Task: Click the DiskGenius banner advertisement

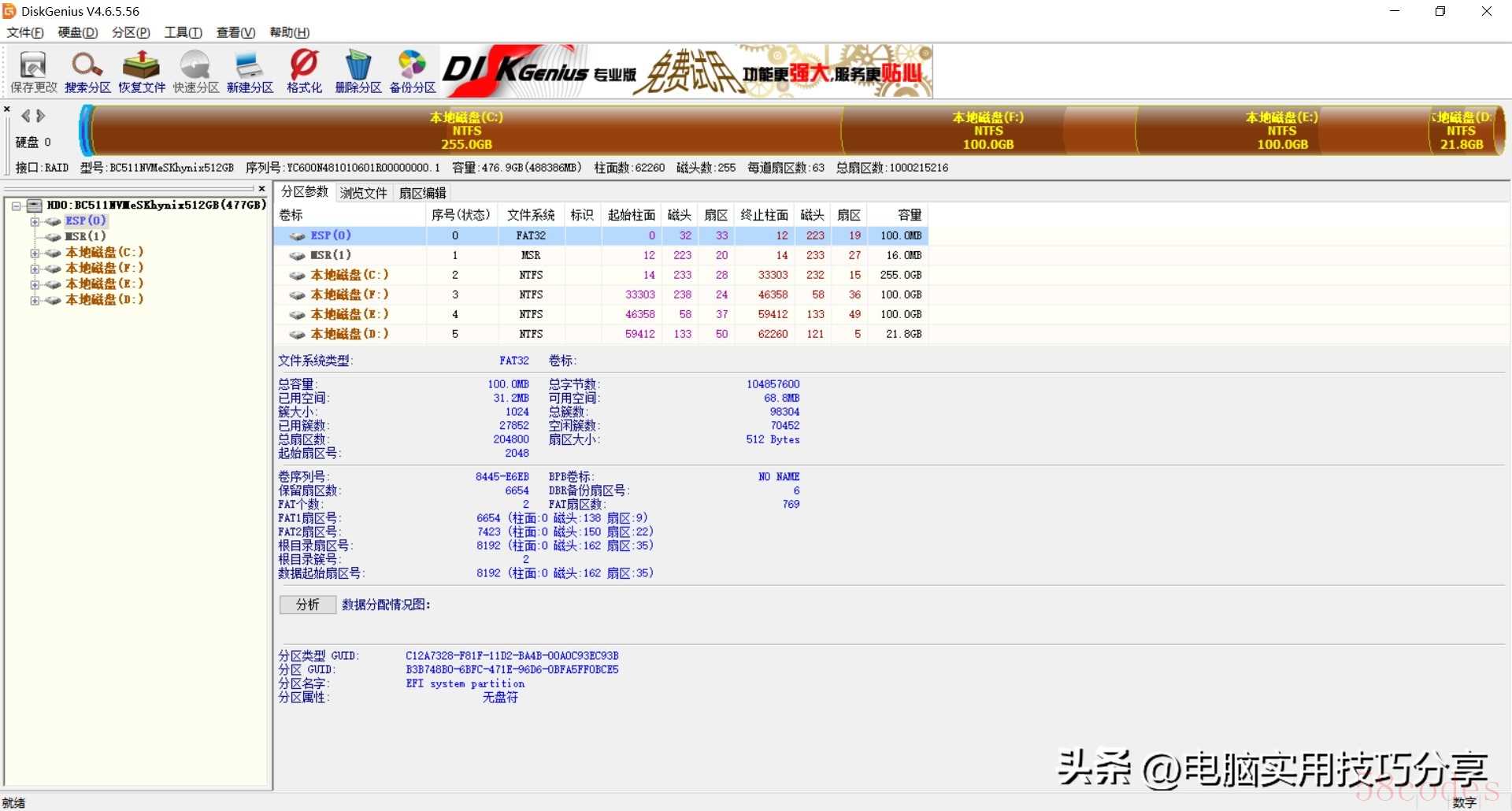Action: tap(687, 72)
